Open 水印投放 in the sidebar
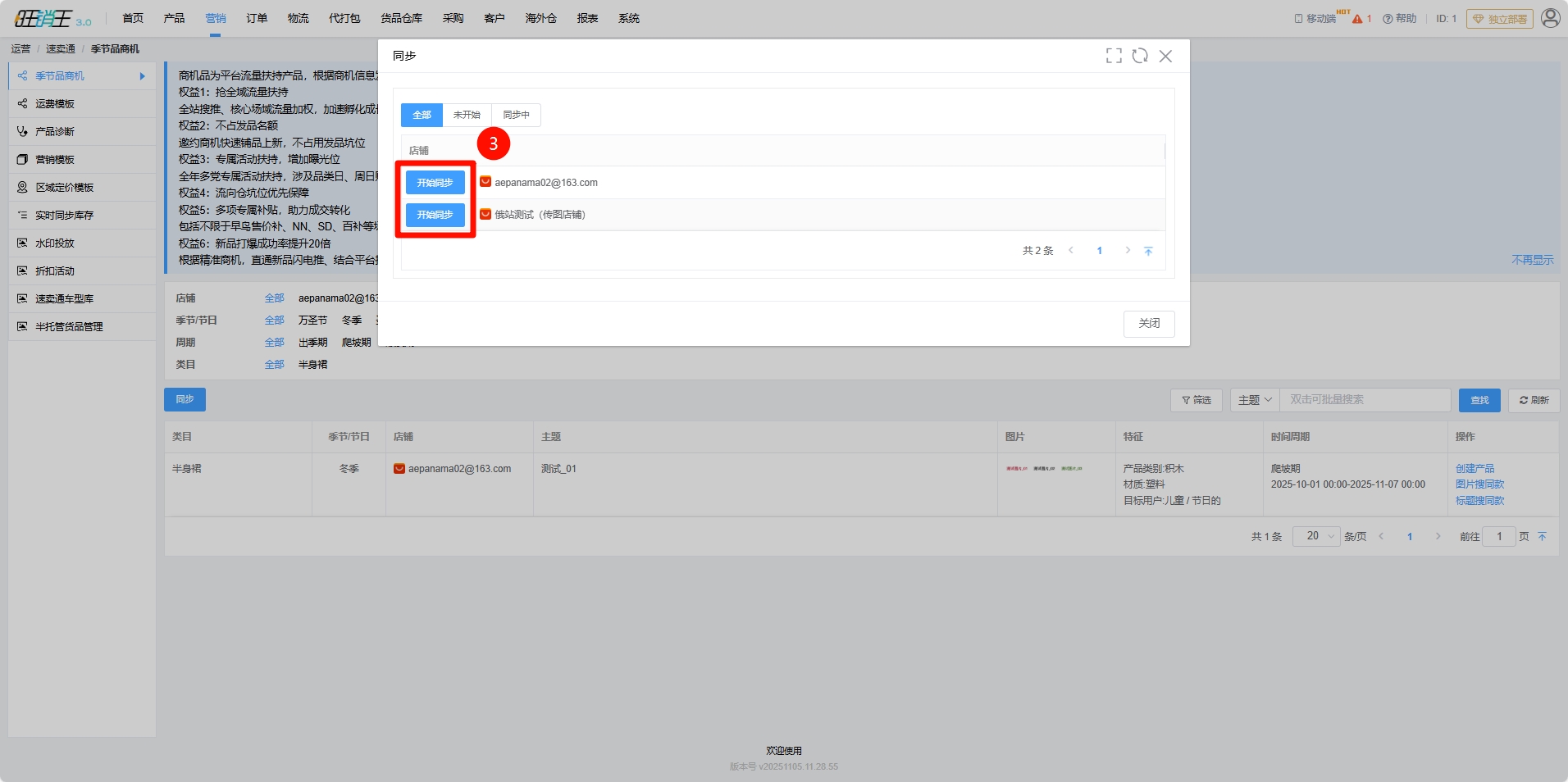 55,243
